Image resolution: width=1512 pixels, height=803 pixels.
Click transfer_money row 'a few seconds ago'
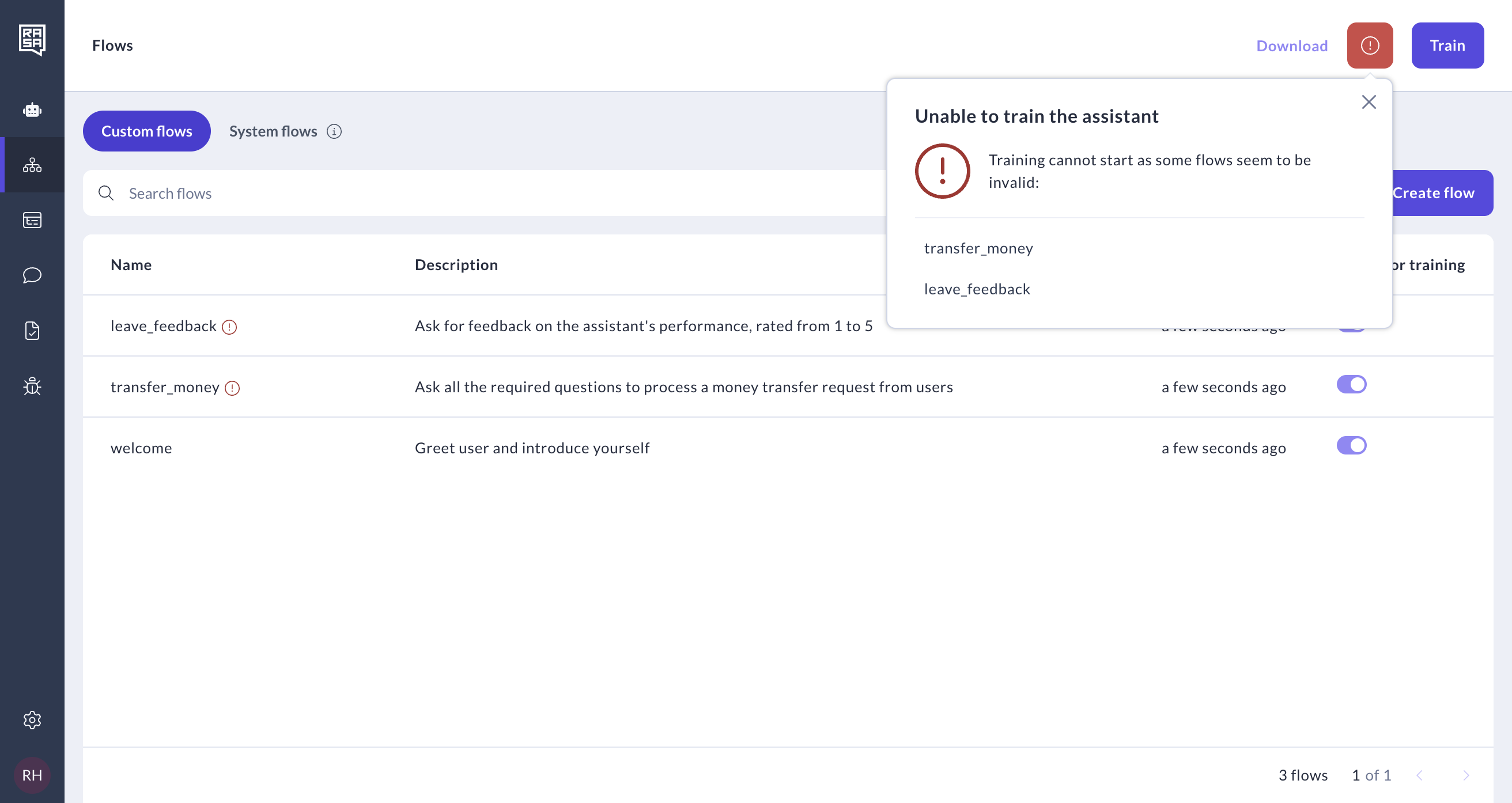[1223, 387]
